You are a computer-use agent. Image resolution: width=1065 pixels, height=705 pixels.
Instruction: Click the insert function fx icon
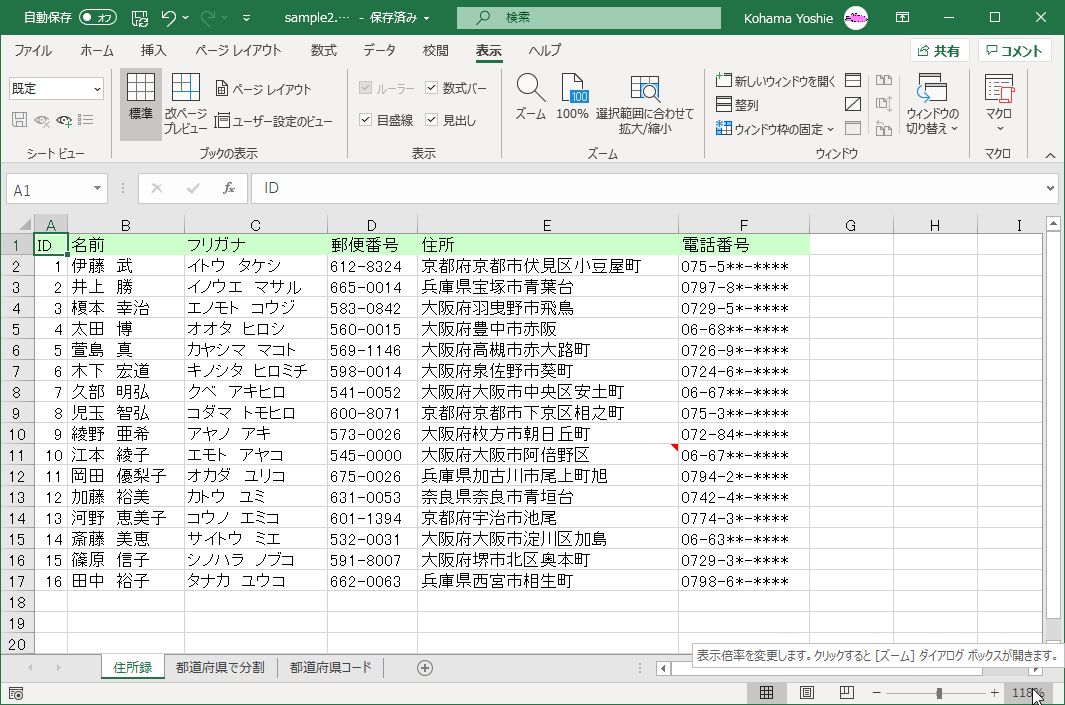pyautogui.click(x=229, y=188)
